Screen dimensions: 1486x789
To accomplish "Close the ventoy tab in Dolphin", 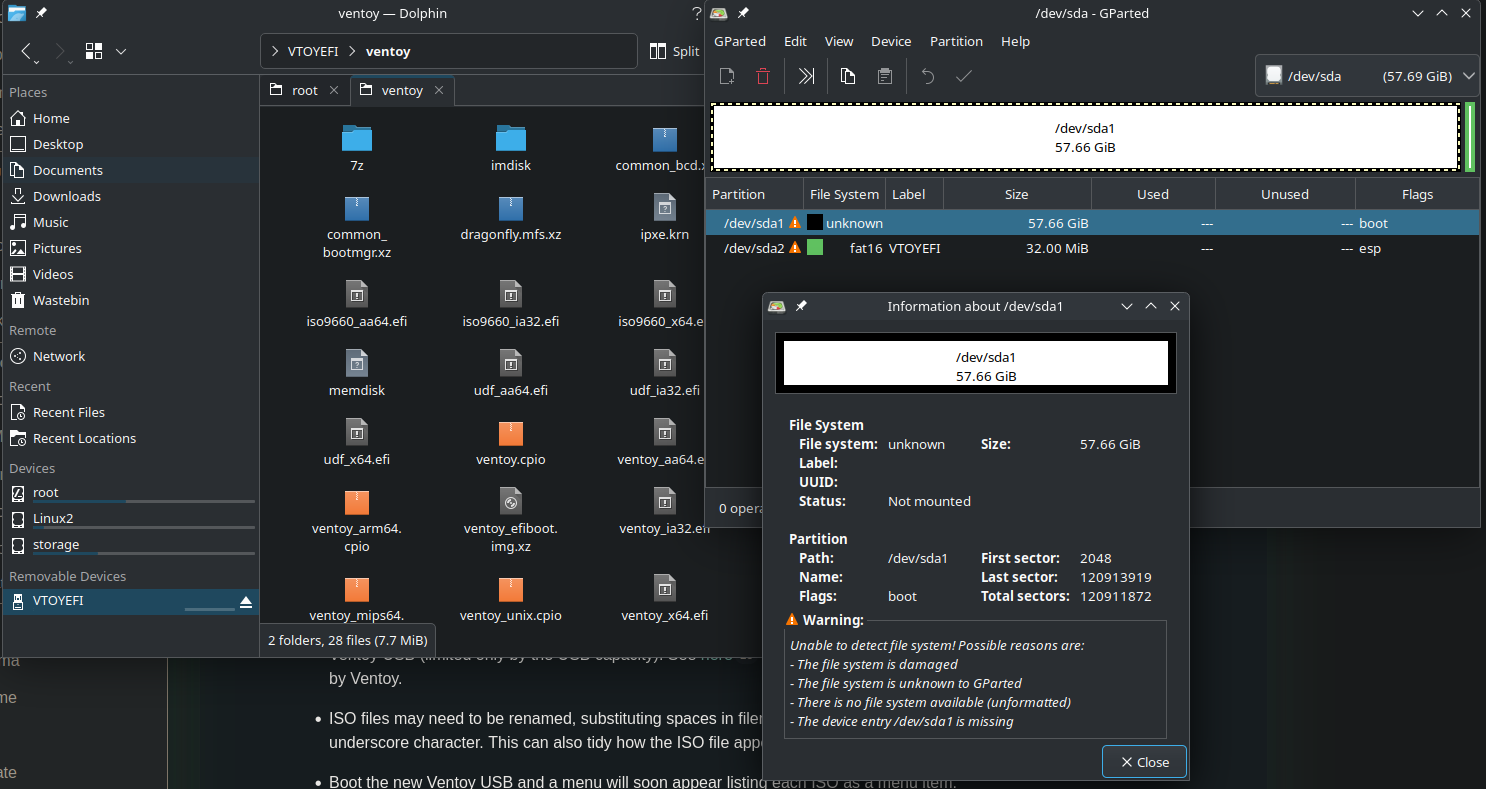I will tap(440, 90).
